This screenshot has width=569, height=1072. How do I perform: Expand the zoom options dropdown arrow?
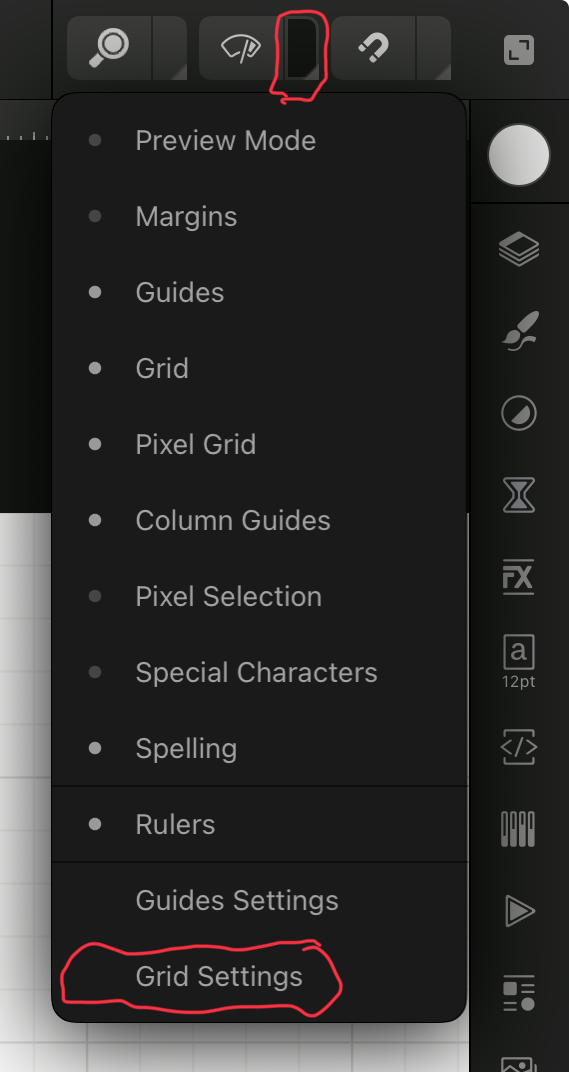point(170,49)
